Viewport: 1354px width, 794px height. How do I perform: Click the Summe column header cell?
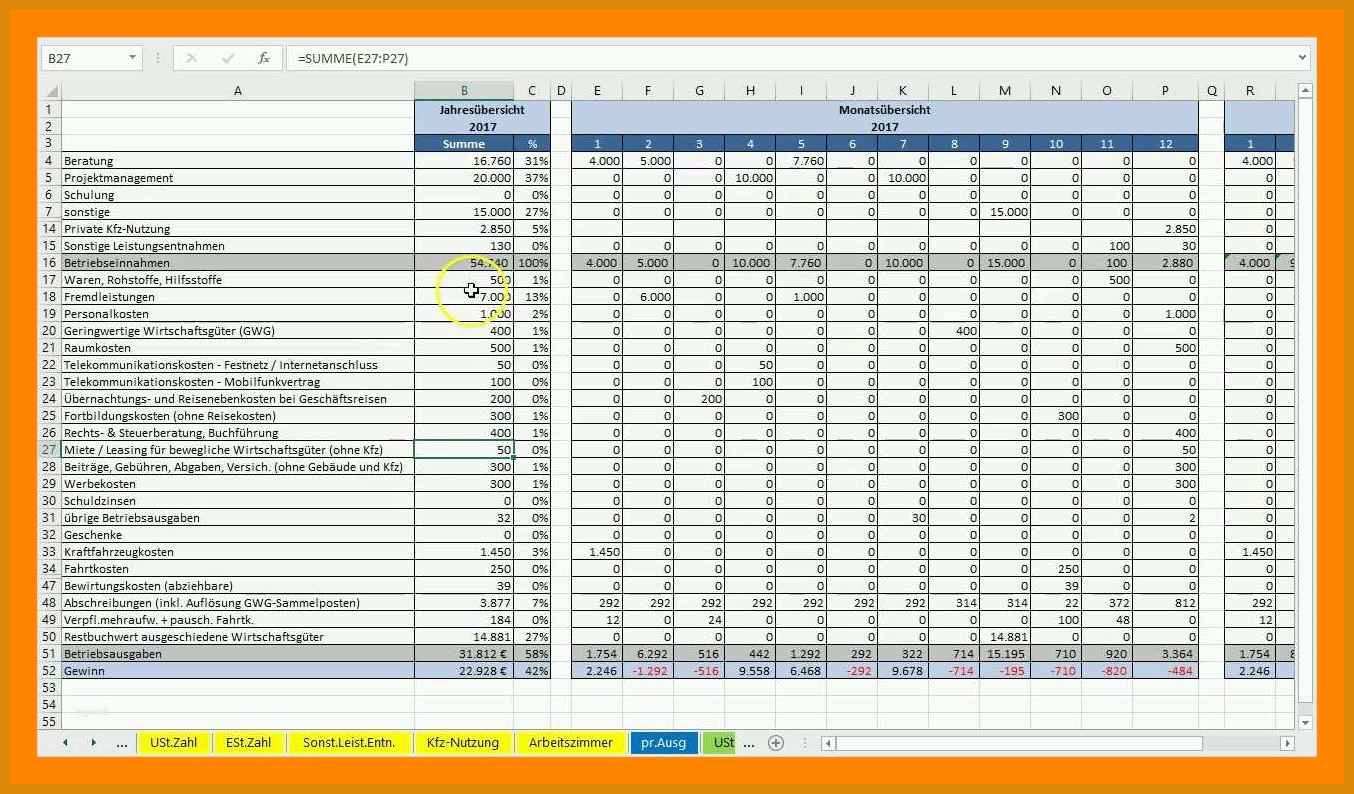click(x=464, y=144)
